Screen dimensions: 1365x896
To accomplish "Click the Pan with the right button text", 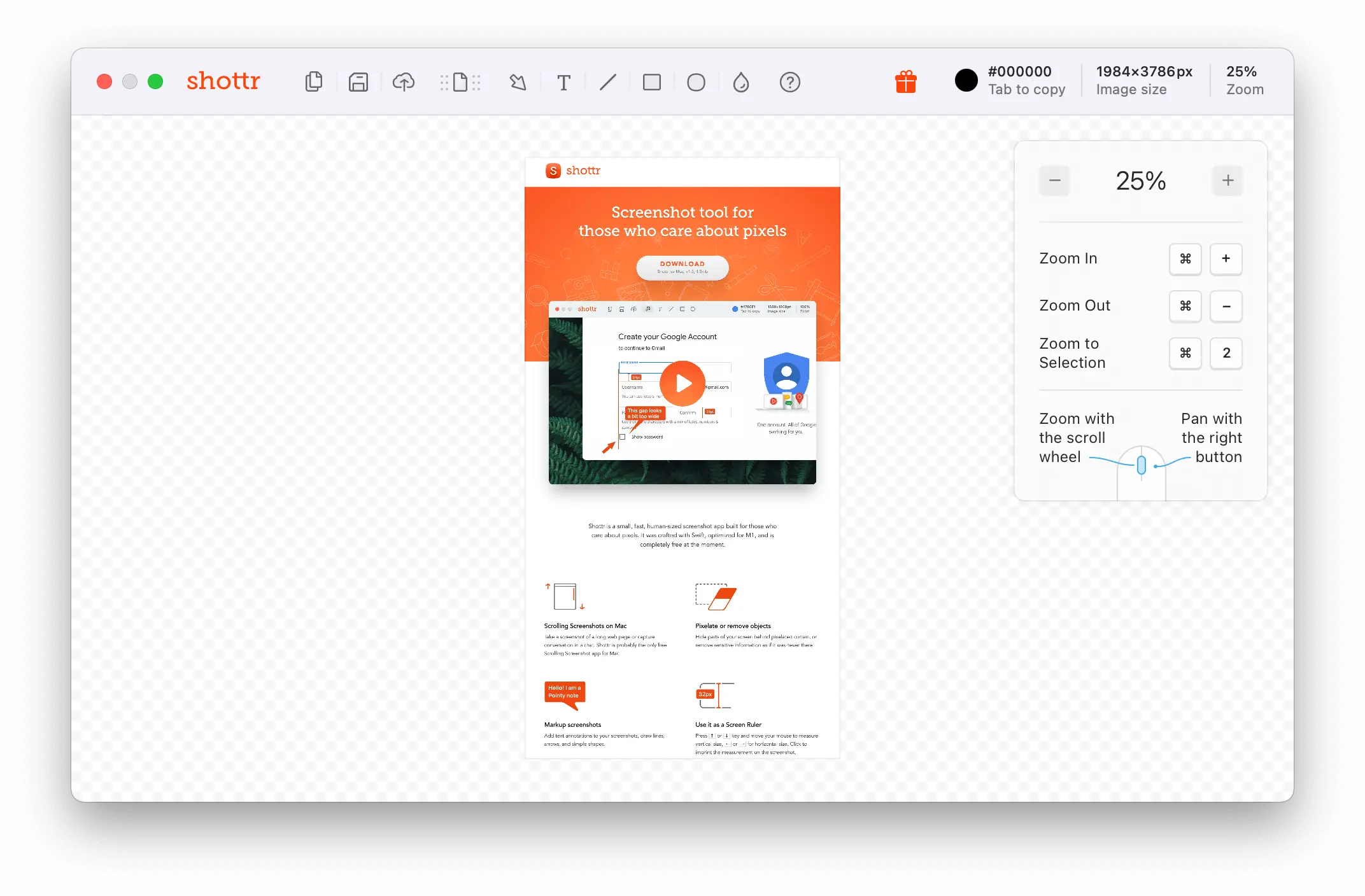I will tap(1212, 438).
